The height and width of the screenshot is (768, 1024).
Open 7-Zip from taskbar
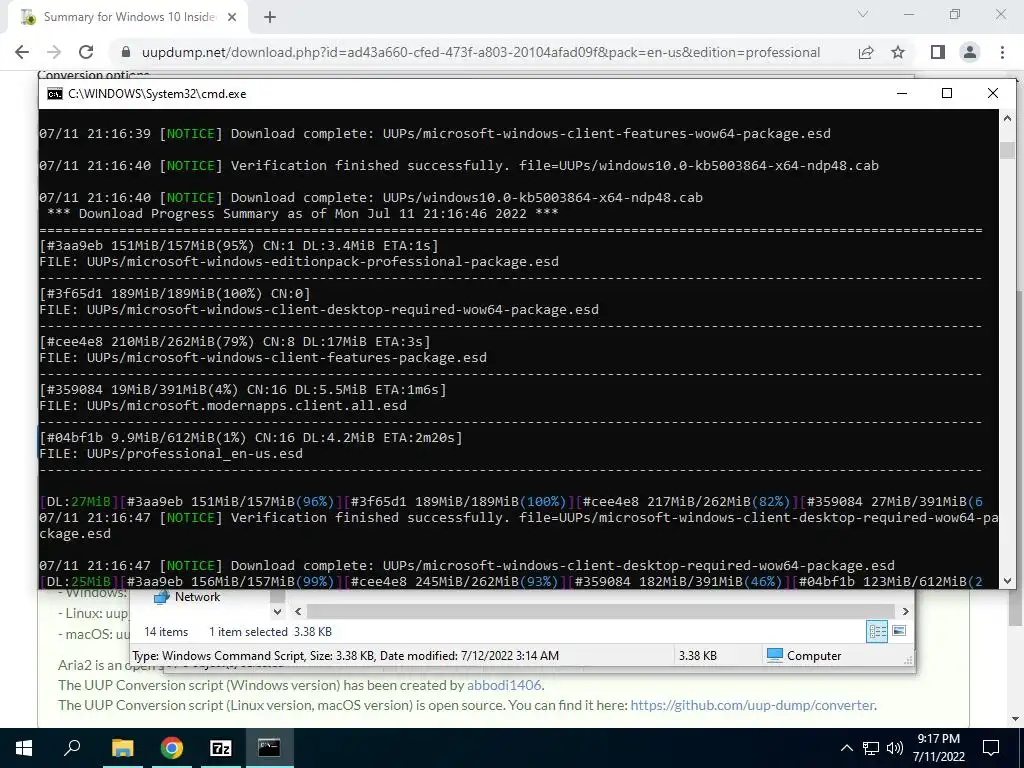(x=221, y=748)
